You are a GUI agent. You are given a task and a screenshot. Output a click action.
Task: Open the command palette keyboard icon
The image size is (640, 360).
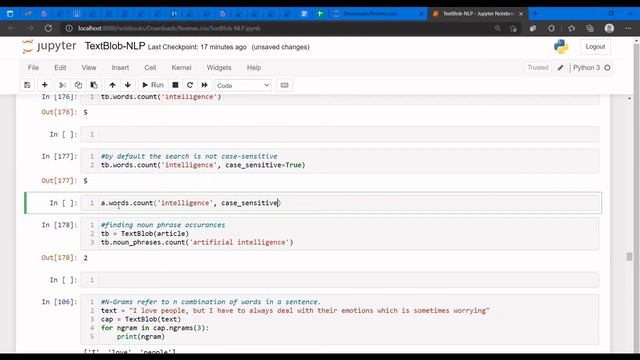click(x=284, y=85)
